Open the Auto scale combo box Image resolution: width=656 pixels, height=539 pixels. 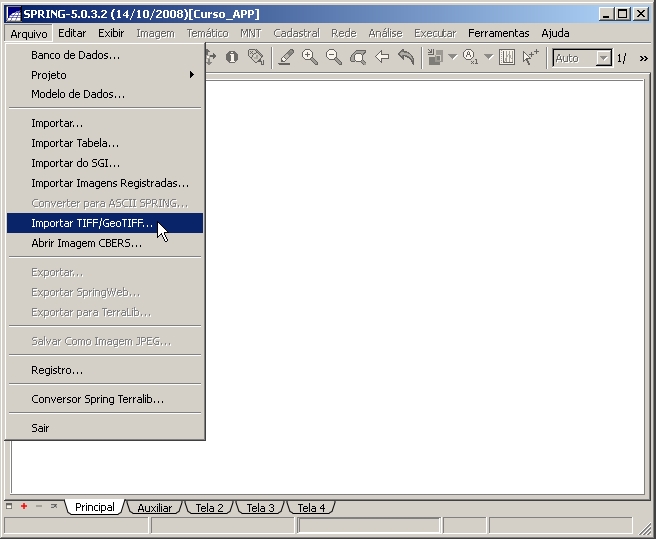tap(603, 58)
